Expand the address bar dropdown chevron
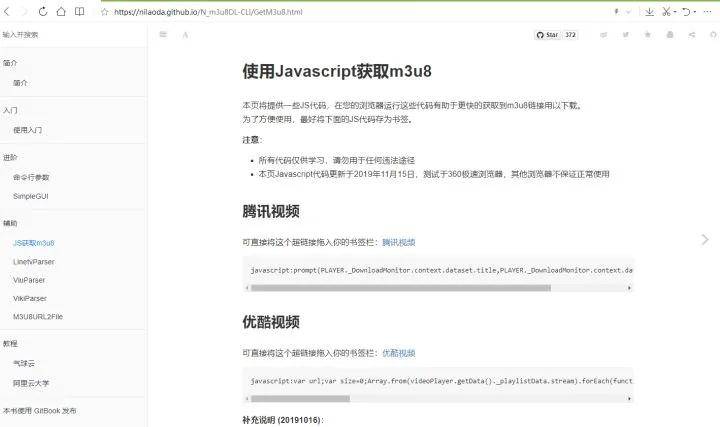The width and height of the screenshot is (720, 427). (628, 12)
